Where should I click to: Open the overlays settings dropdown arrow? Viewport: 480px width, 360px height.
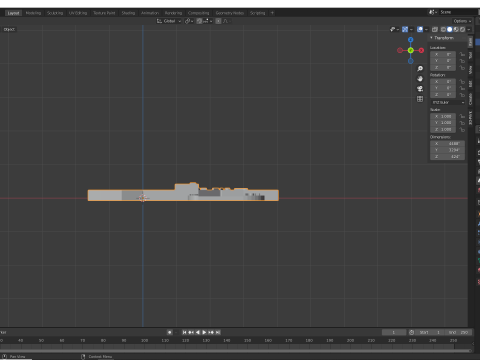coord(426,29)
